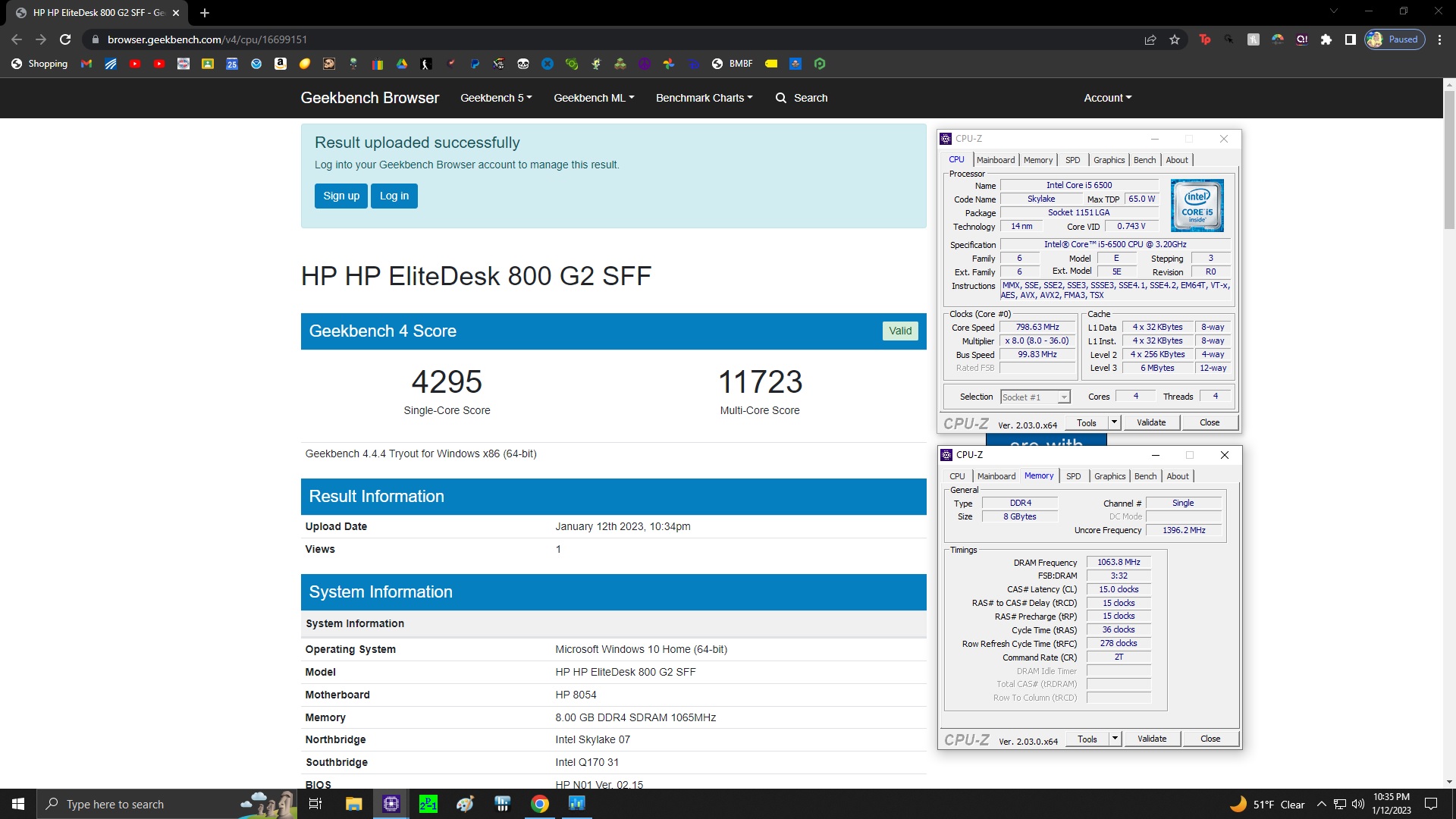This screenshot has width=1456, height=819.
Task: Open Search in the Geekbench navbar
Action: (802, 98)
